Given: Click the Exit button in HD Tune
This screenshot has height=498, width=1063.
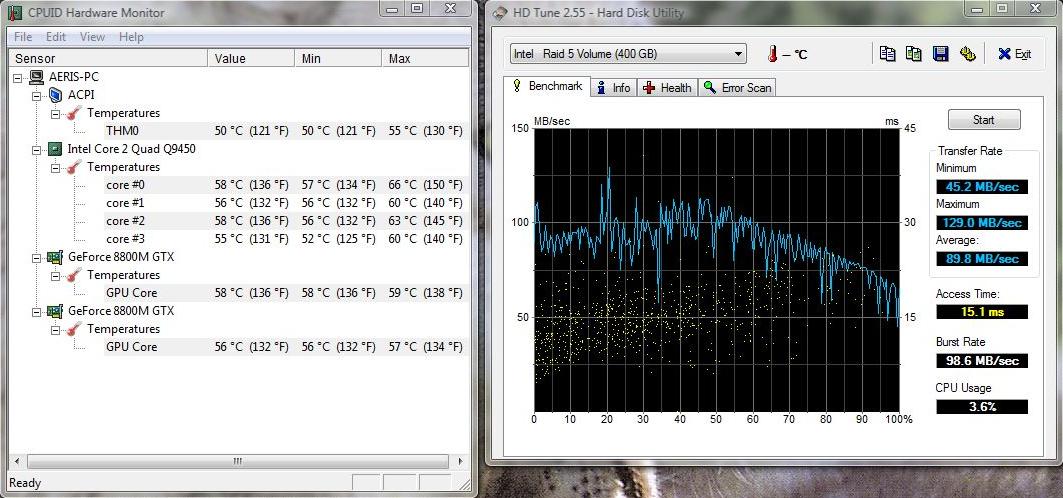Looking at the screenshot, I should coord(1015,54).
